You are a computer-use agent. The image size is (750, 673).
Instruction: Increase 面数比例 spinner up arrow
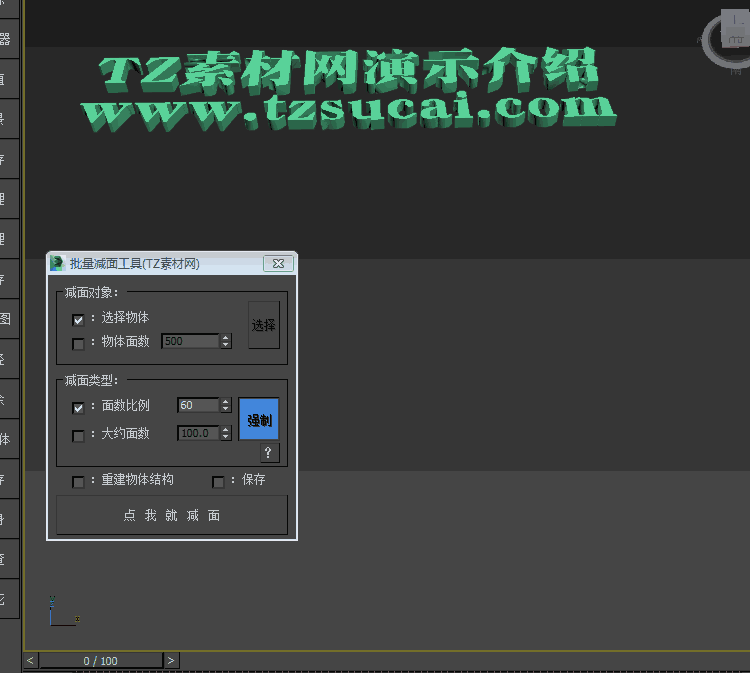coord(226,402)
